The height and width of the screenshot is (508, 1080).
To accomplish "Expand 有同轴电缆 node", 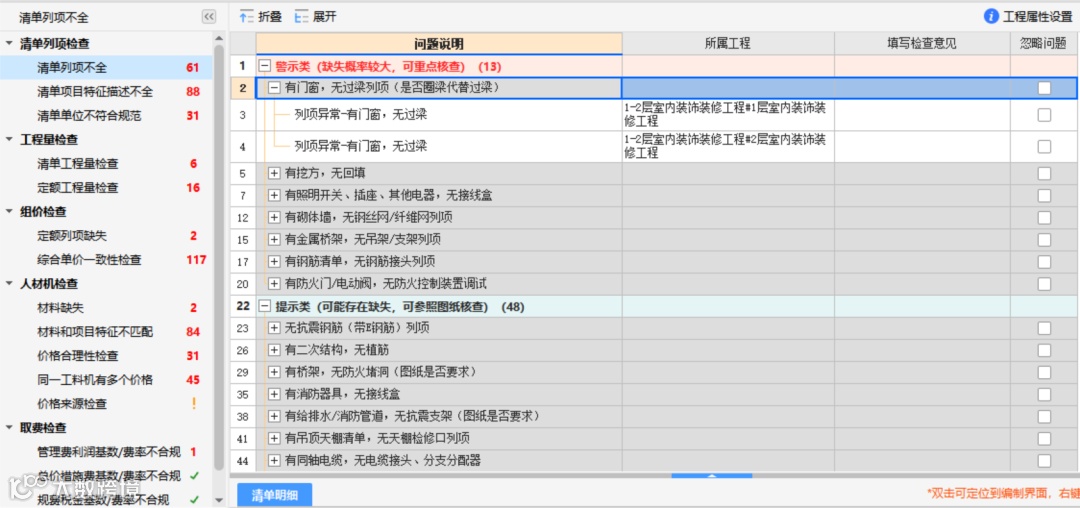I will 273,460.
